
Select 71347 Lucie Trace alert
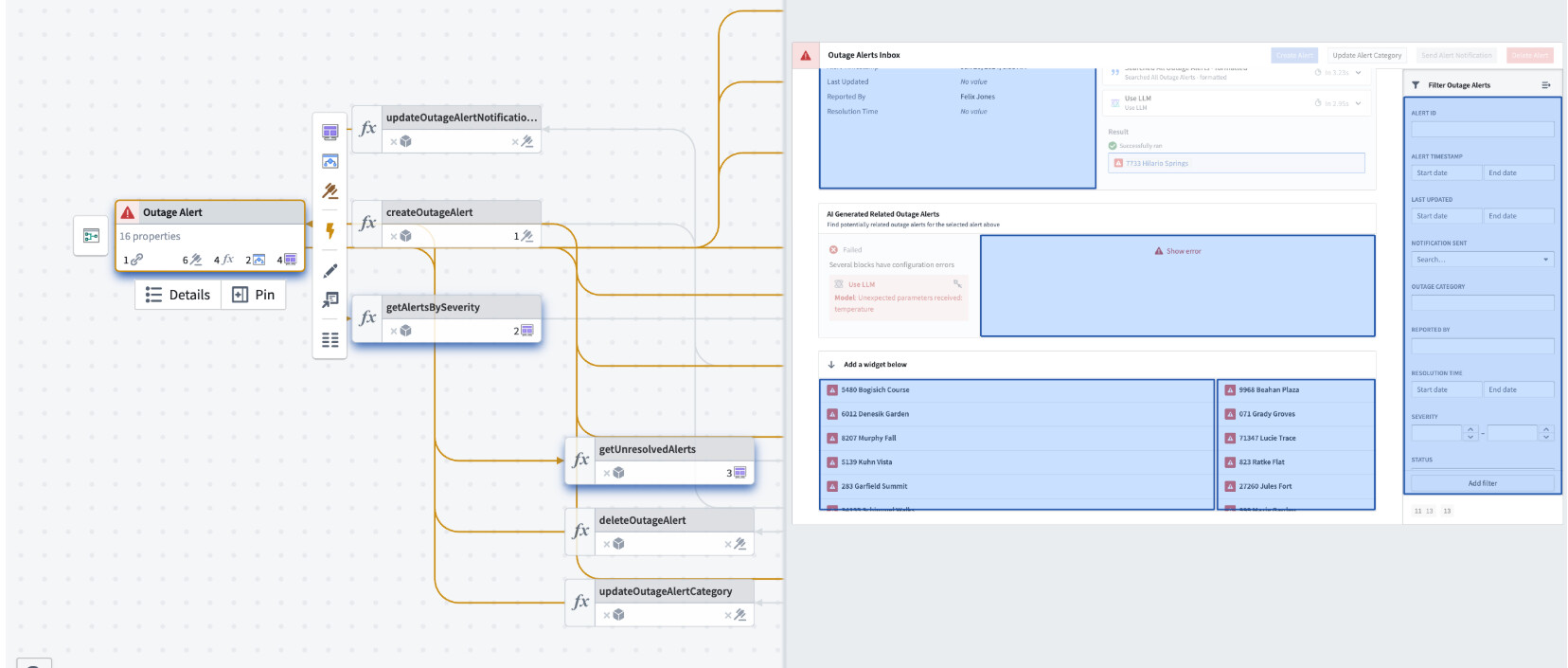tap(1295, 438)
